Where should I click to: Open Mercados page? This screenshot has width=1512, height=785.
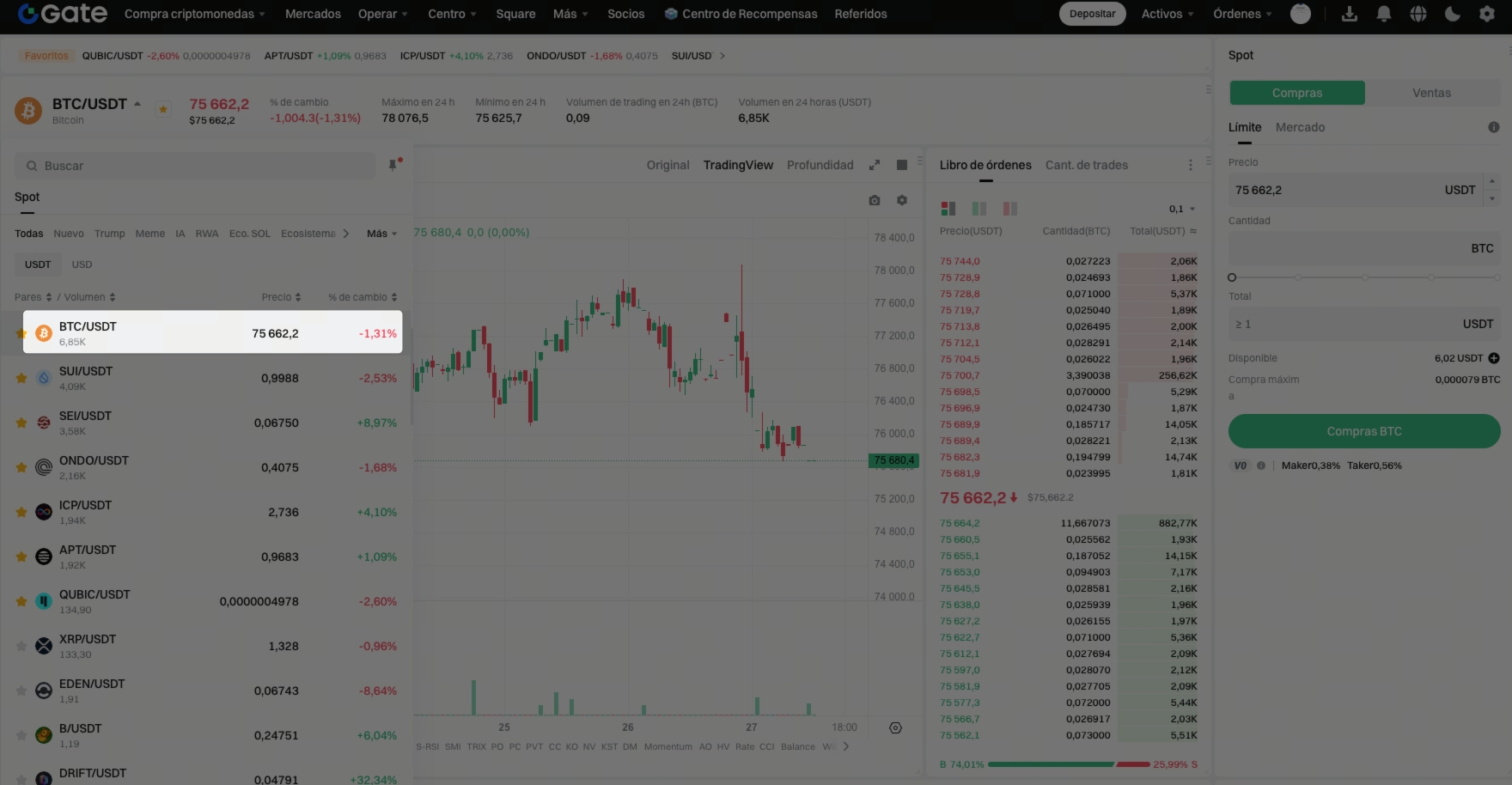point(313,14)
